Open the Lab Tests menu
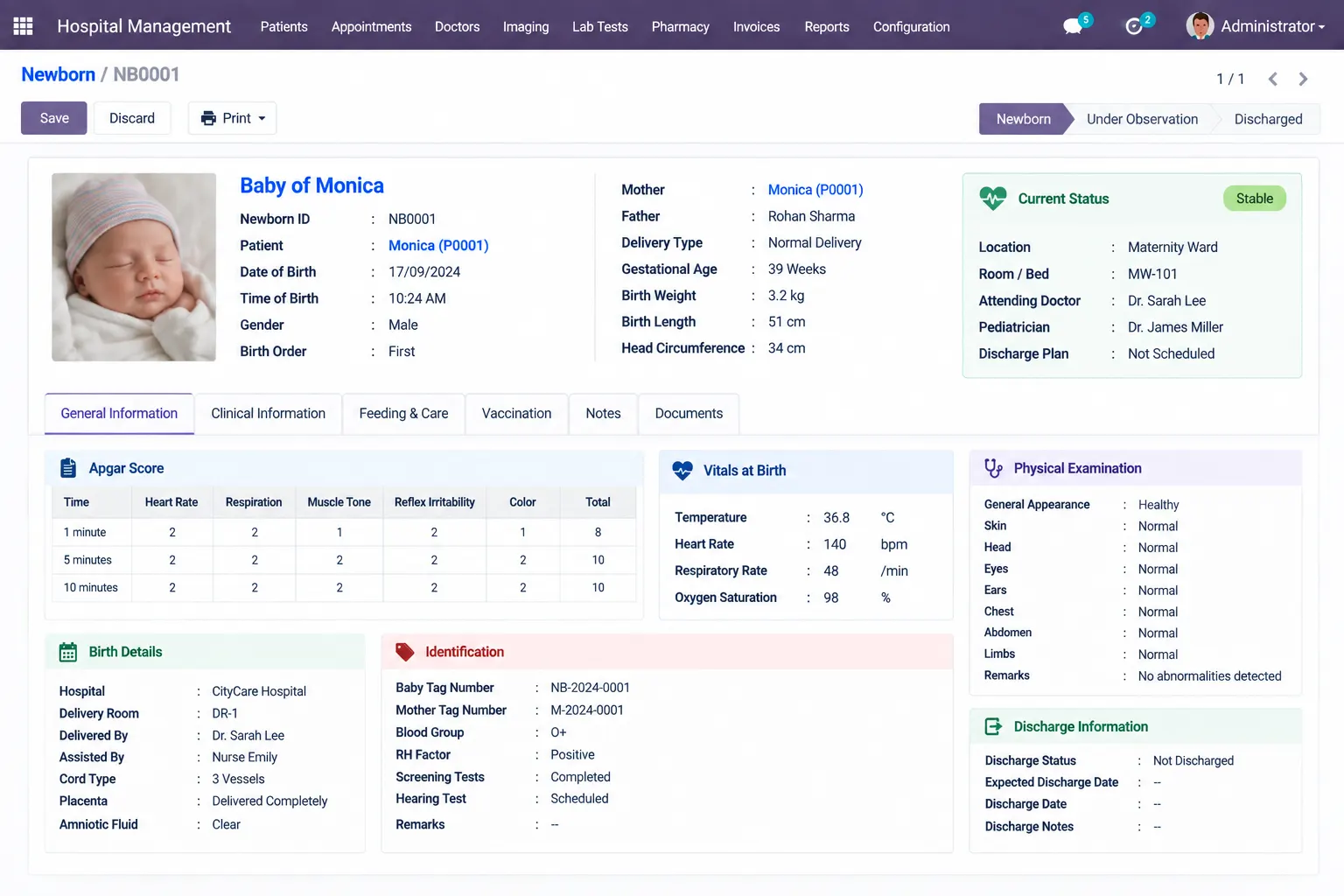 point(600,26)
